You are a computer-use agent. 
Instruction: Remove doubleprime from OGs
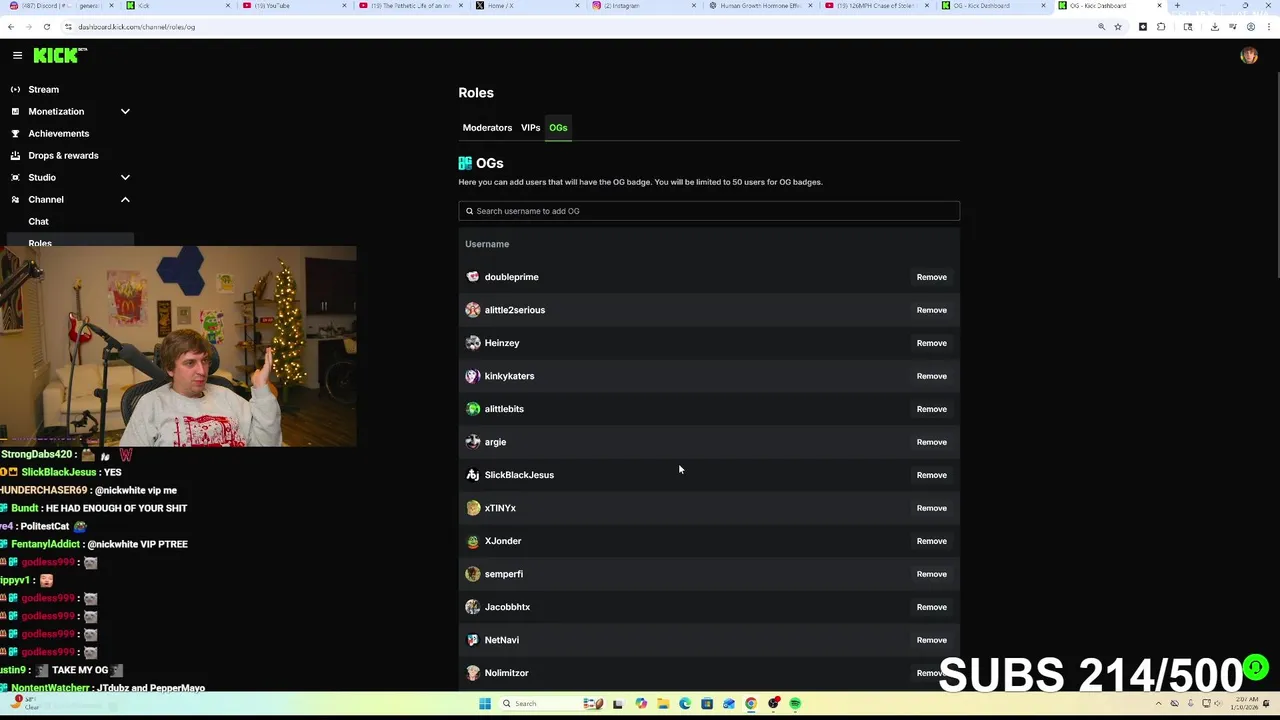[x=931, y=277]
